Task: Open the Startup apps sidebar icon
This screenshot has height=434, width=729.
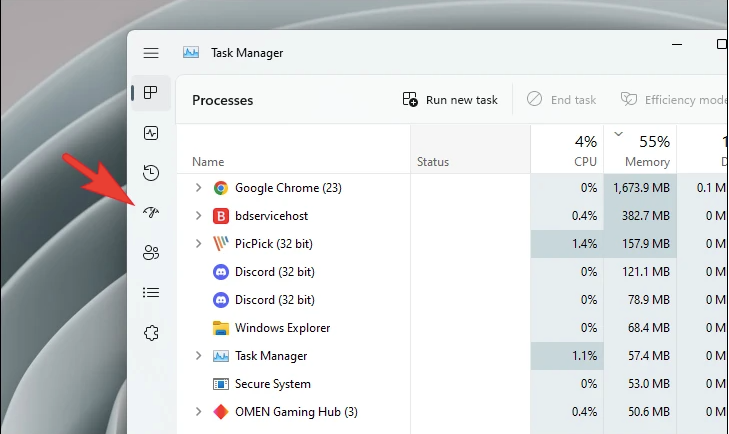Action: point(151,213)
